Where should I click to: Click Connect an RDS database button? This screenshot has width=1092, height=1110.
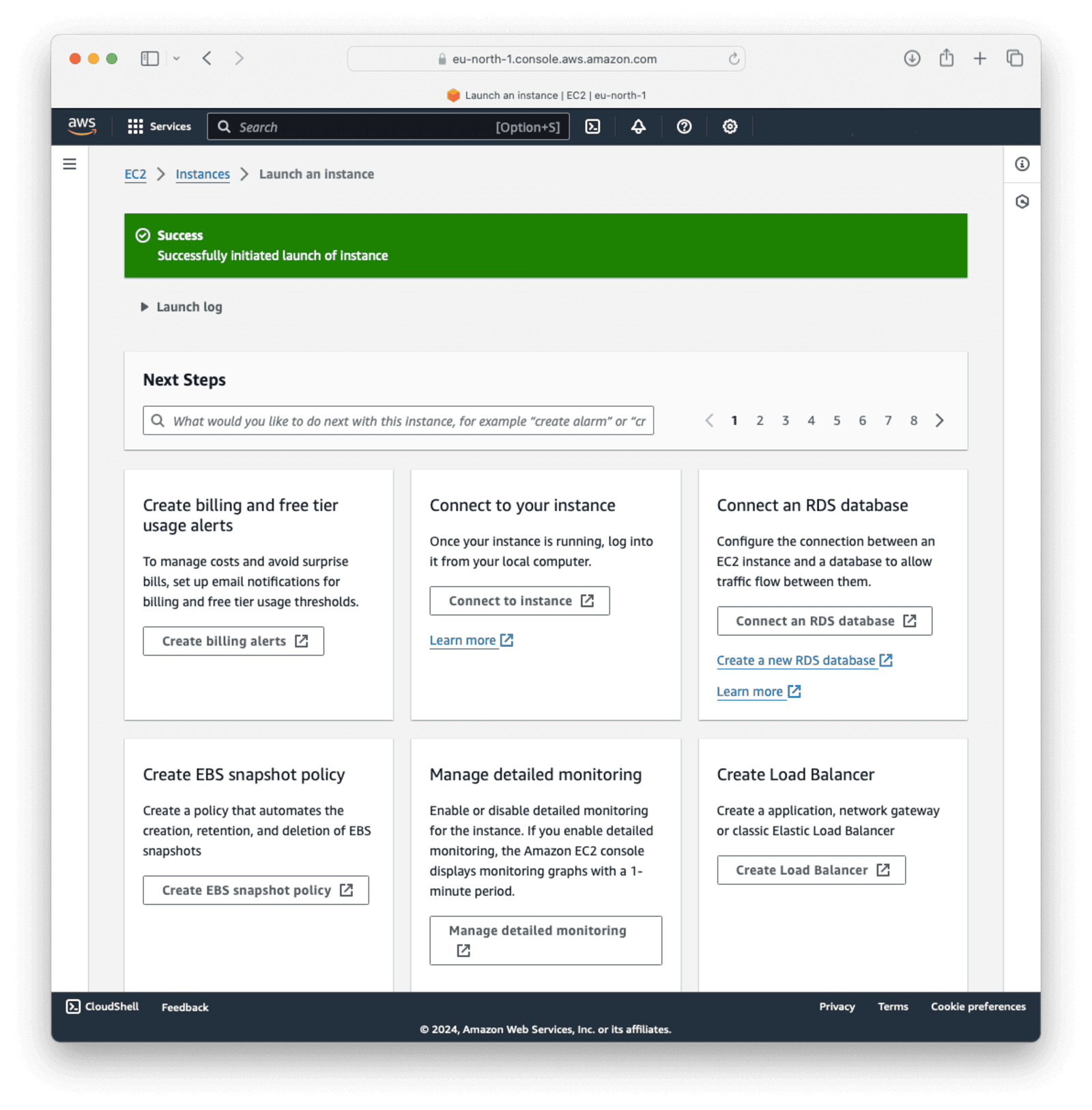pos(824,621)
